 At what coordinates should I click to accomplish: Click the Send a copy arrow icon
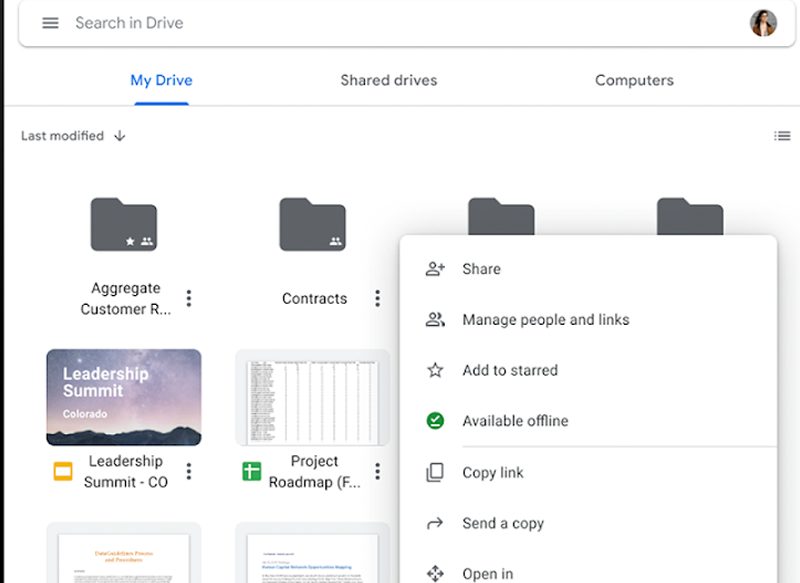click(x=435, y=523)
